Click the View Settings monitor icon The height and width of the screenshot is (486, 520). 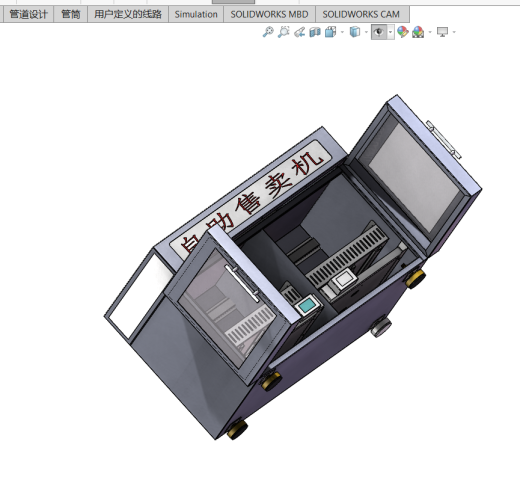coord(442,32)
